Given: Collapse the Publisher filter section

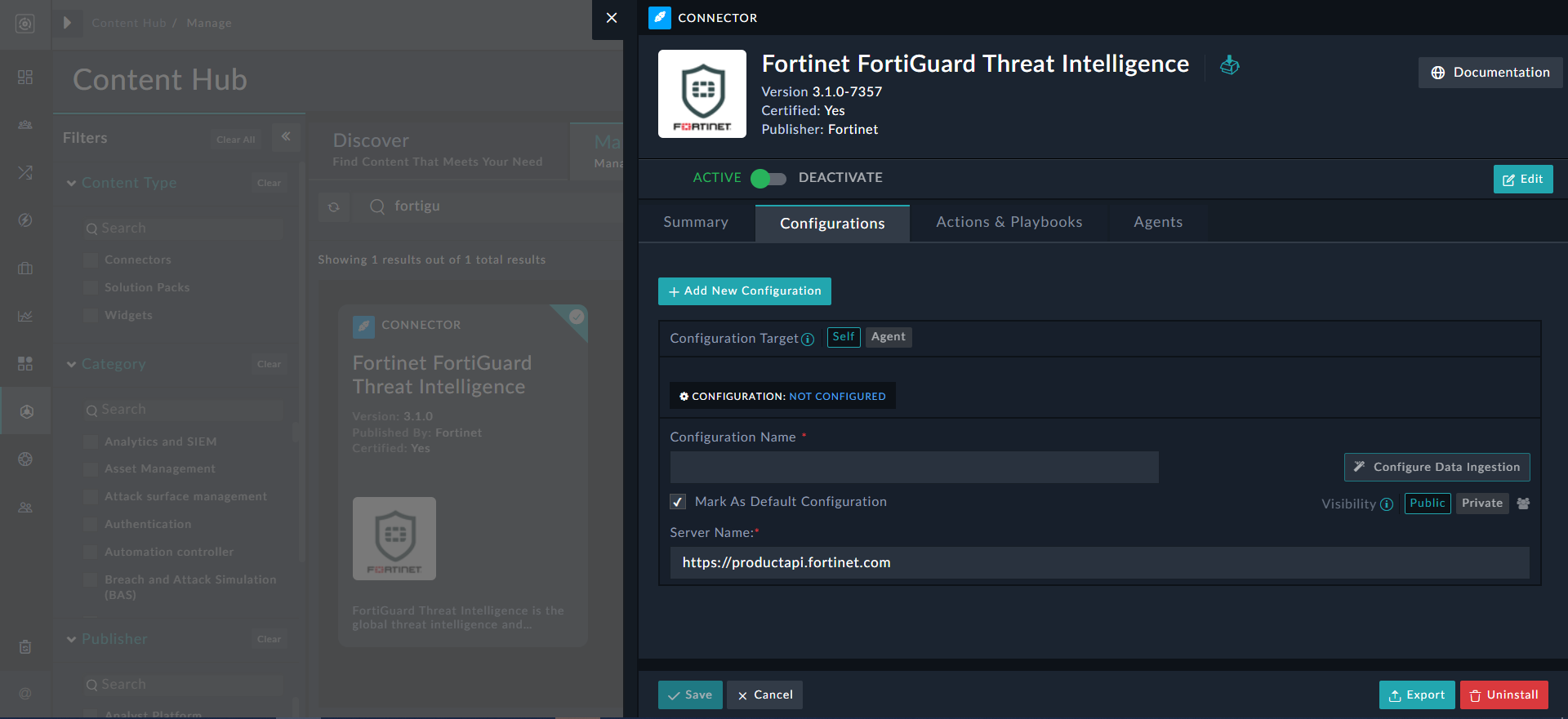Looking at the screenshot, I should pos(72,640).
